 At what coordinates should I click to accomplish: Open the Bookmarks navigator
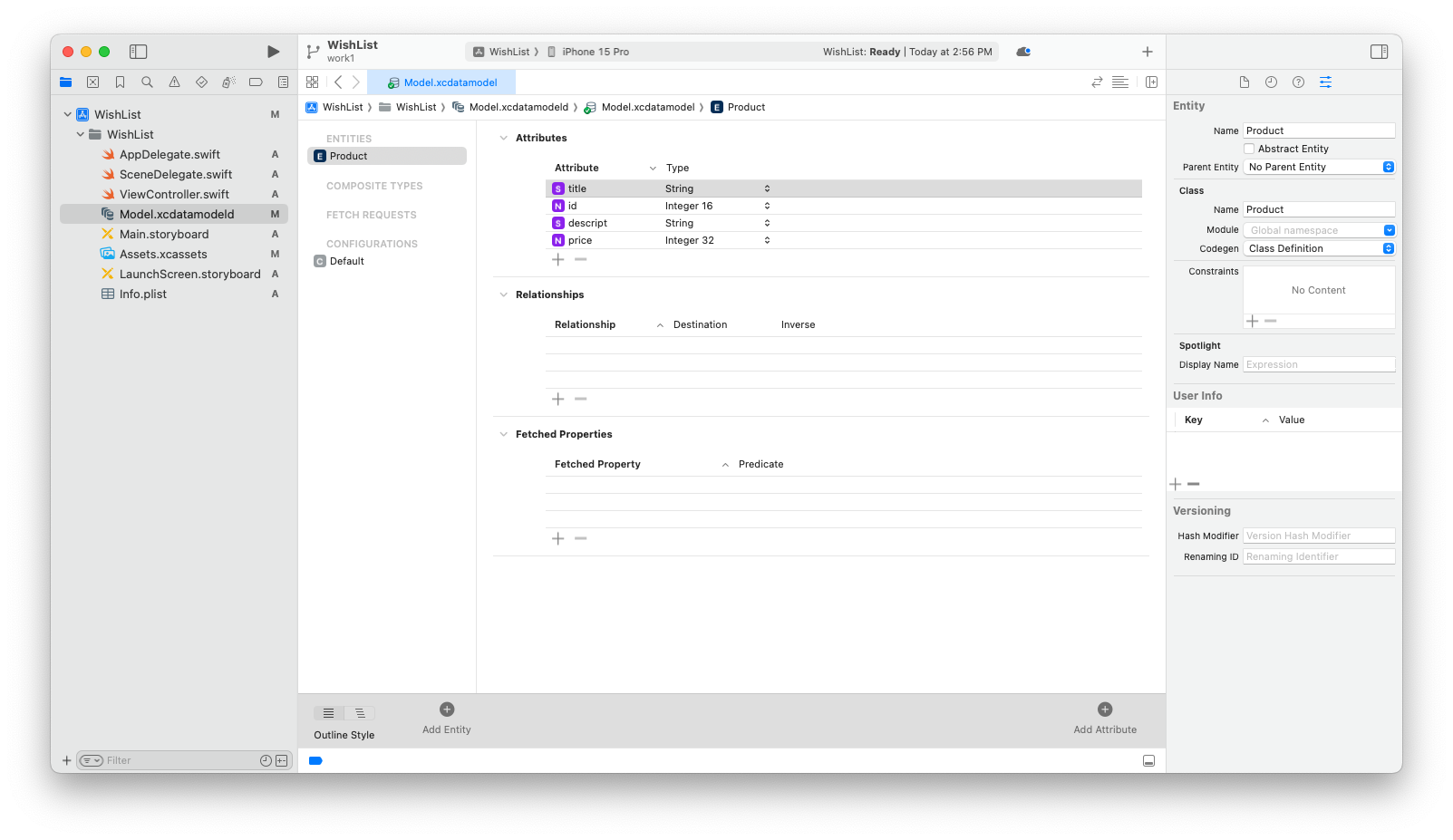(120, 82)
